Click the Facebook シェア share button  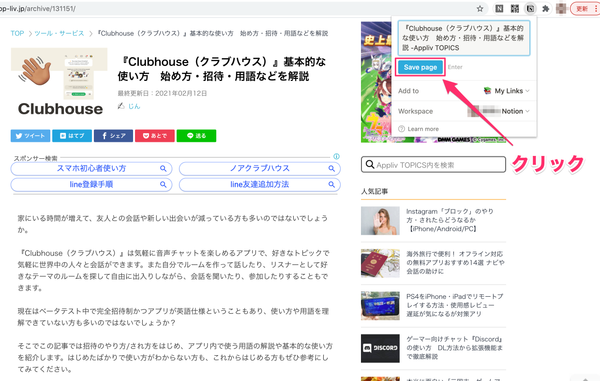pyautogui.click(x=113, y=136)
